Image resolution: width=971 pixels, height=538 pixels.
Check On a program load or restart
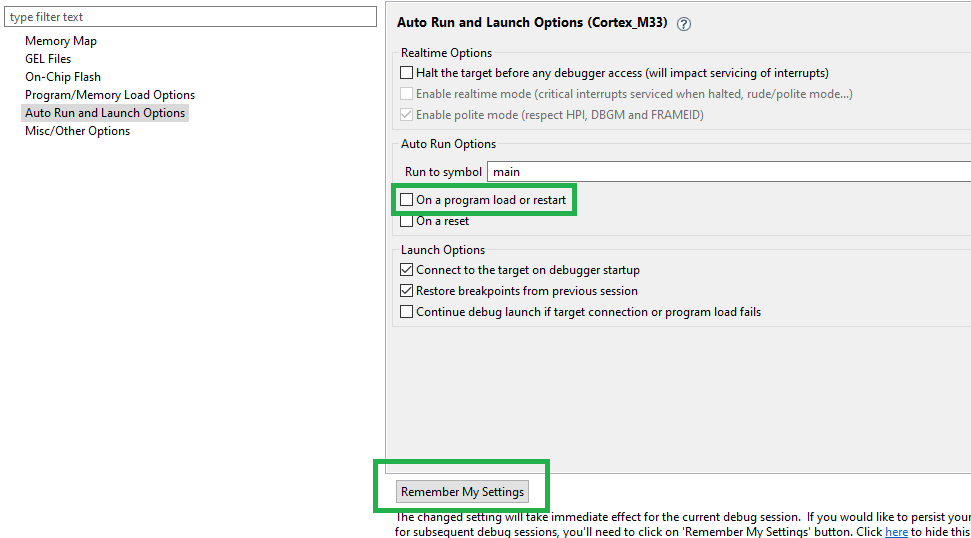click(x=407, y=200)
